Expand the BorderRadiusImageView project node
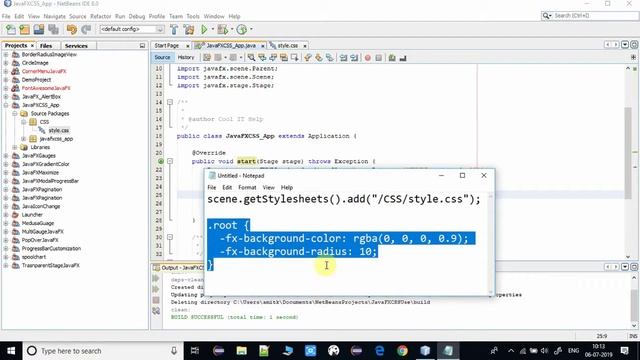Image resolution: width=640 pixels, height=360 pixels. (6, 54)
